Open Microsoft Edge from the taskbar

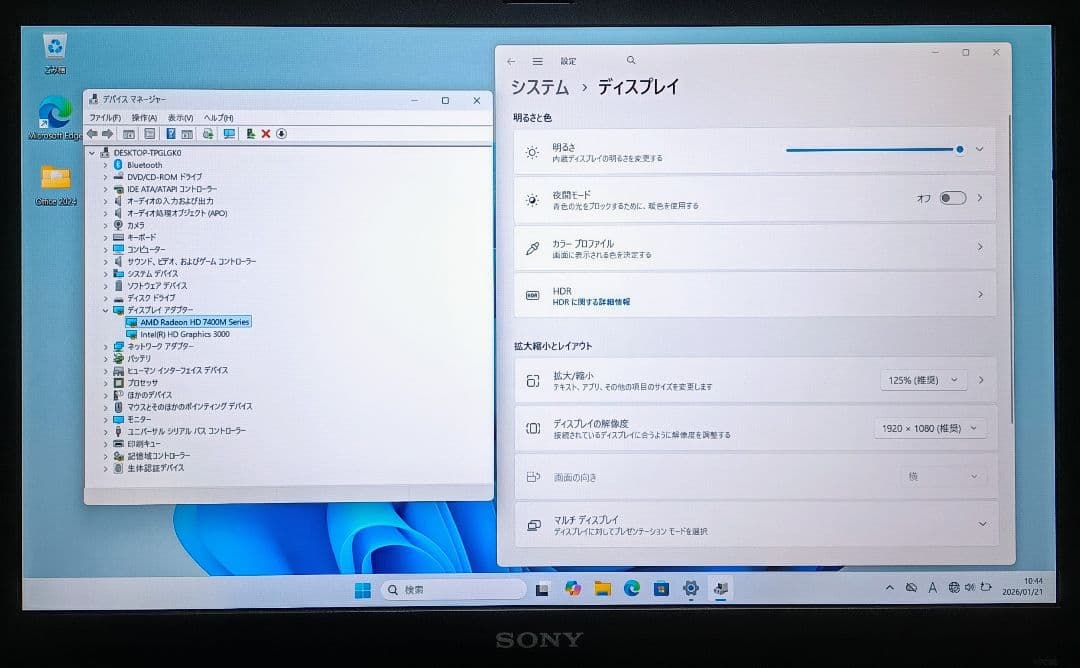pyautogui.click(x=631, y=589)
